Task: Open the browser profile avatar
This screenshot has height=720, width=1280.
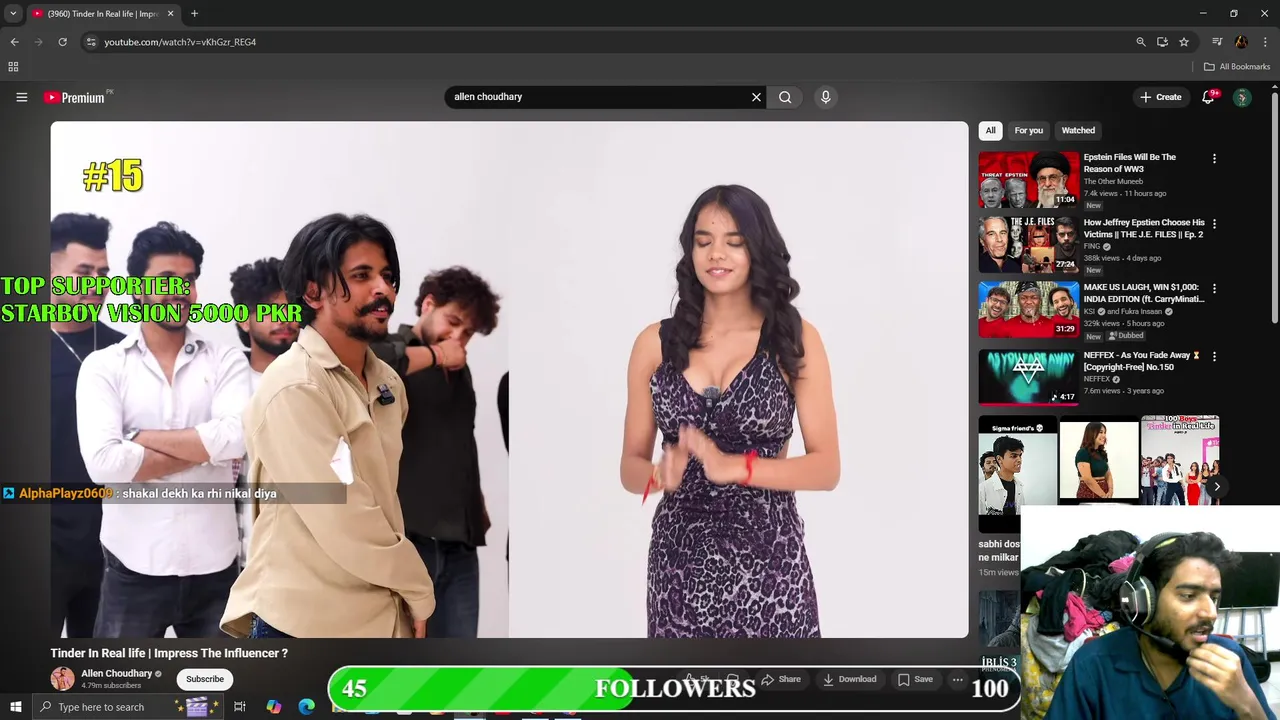Action: coord(1241,42)
